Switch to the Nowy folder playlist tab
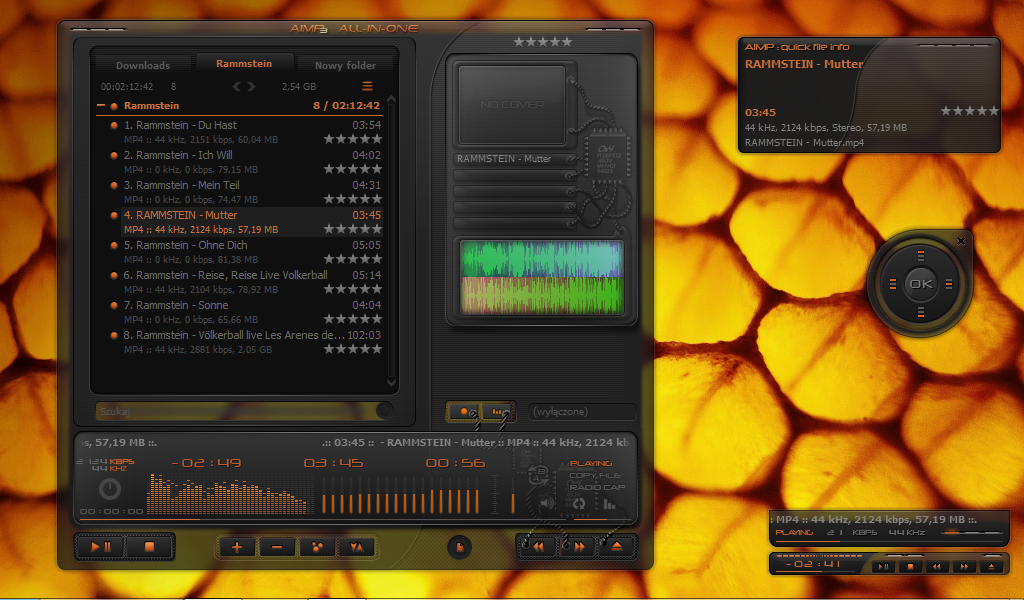Viewport: 1024px width, 600px height. click(345, 65)
